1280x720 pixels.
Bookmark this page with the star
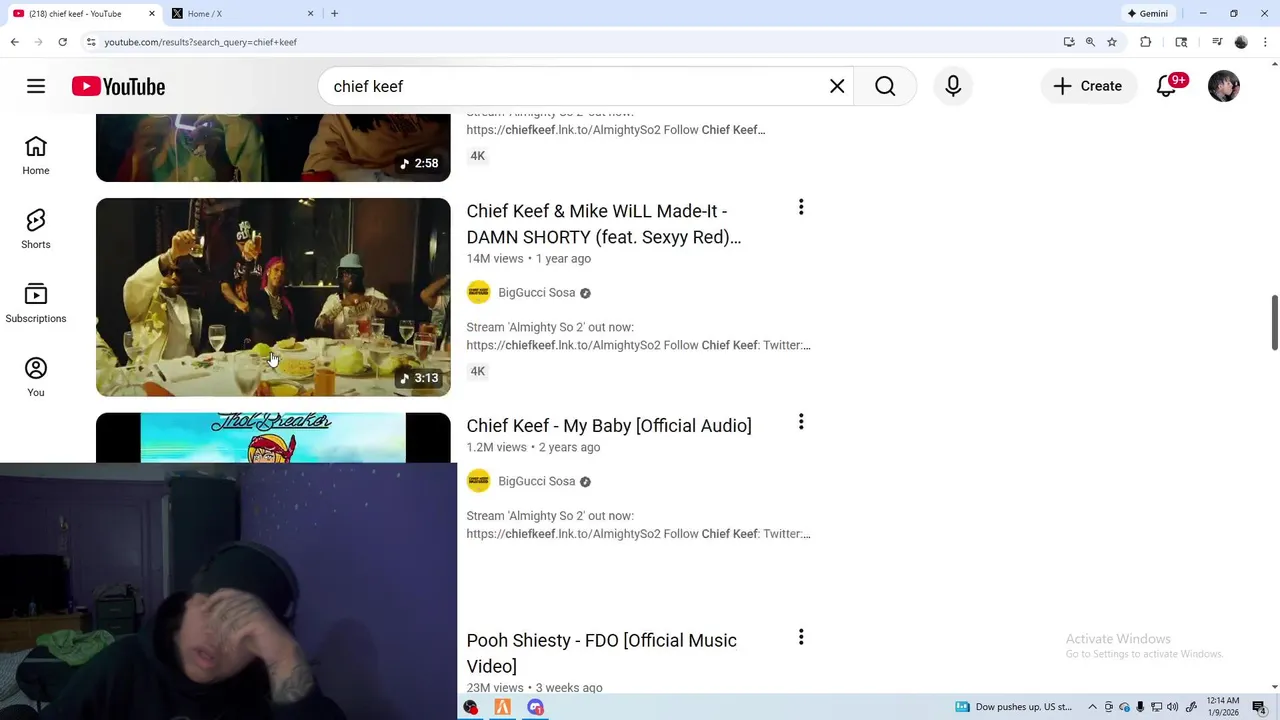(1112, 42)
